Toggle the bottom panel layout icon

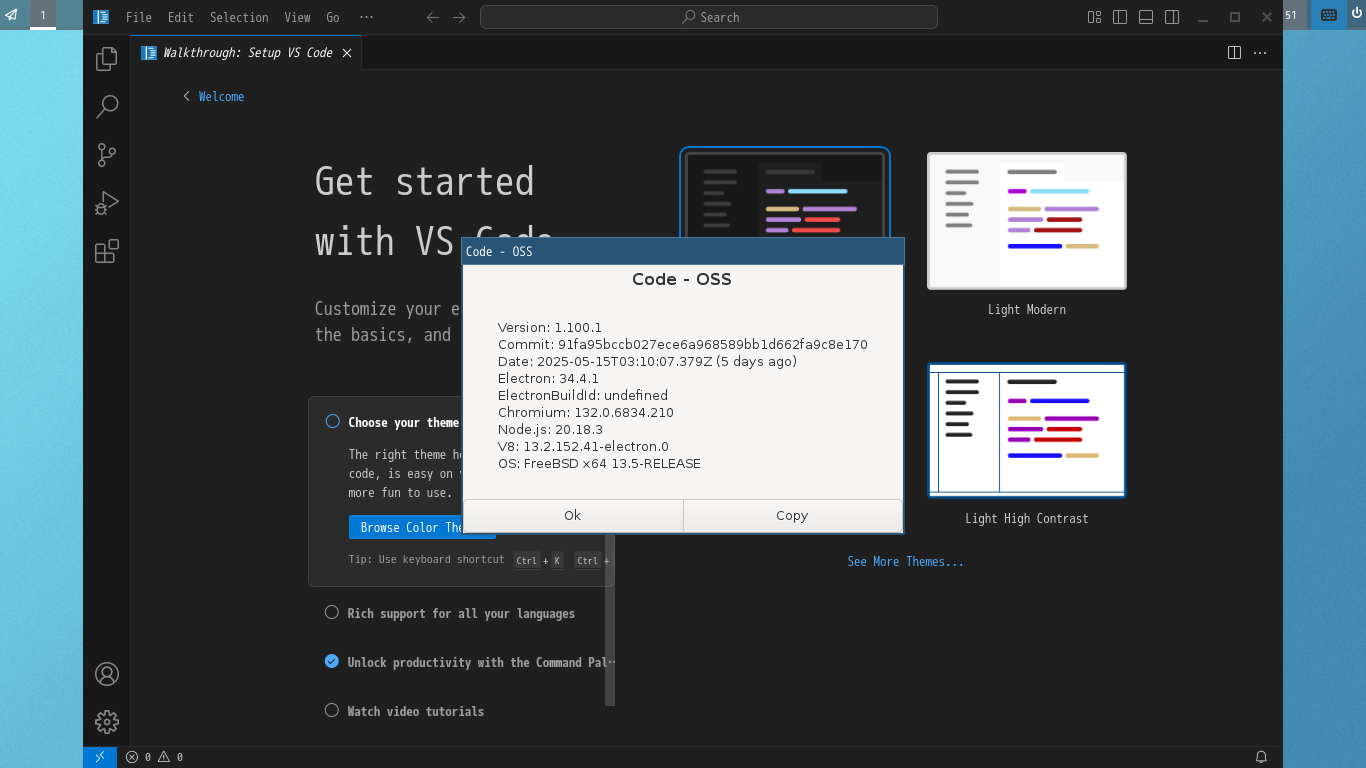tap(1146, 17)
